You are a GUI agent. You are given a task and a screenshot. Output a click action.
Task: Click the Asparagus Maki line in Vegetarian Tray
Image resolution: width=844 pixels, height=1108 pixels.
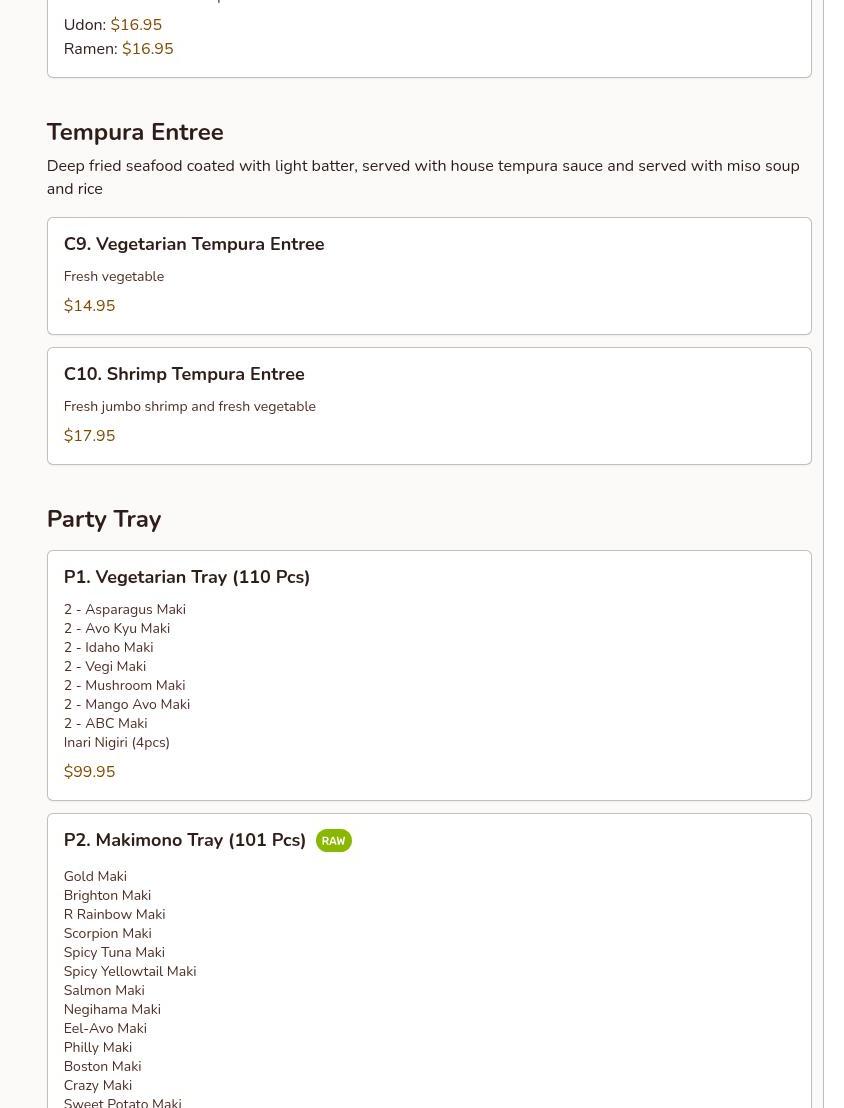[x=125, y=609]
